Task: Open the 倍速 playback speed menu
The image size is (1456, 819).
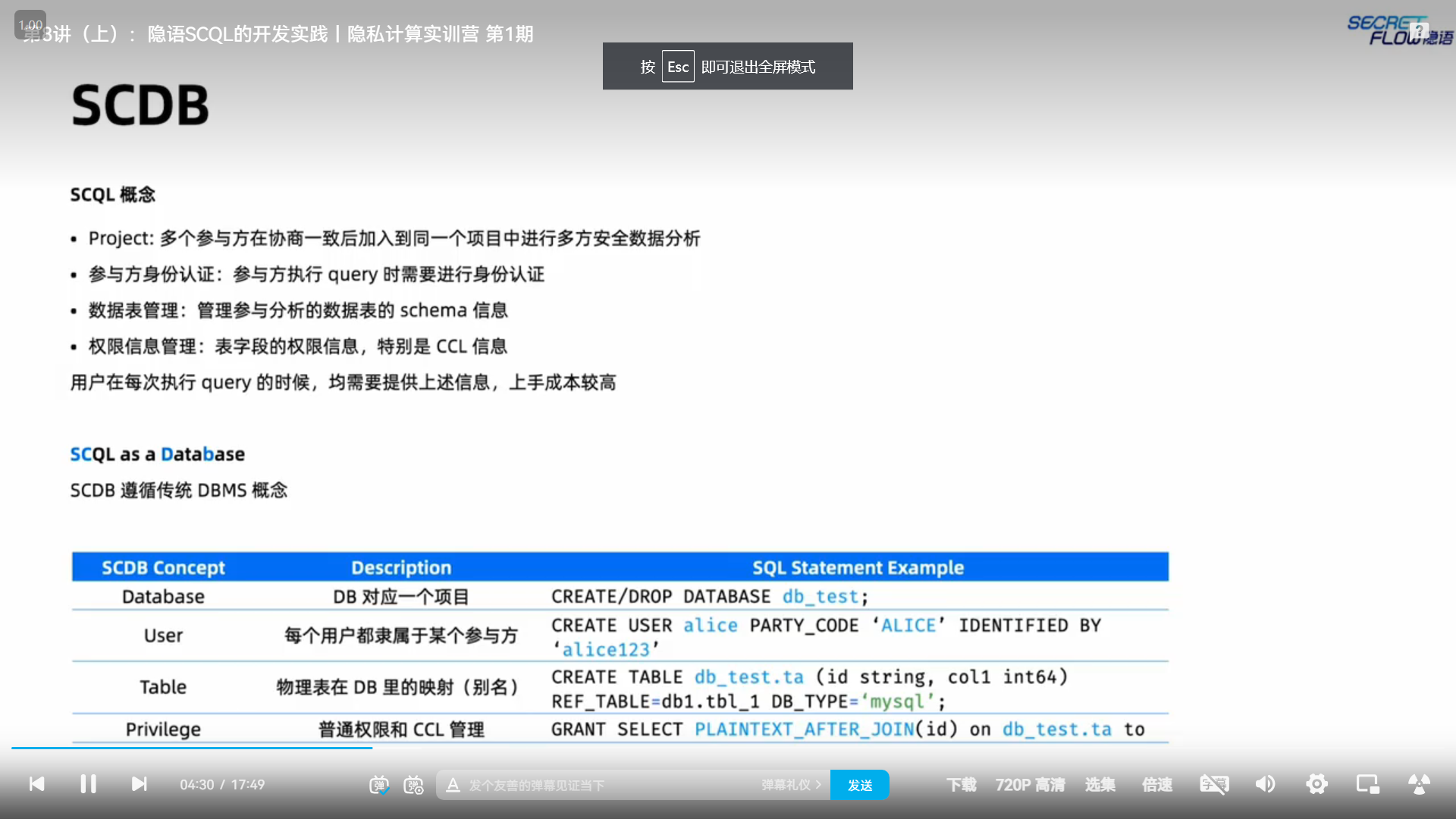Action: [x=1157, y=785]
